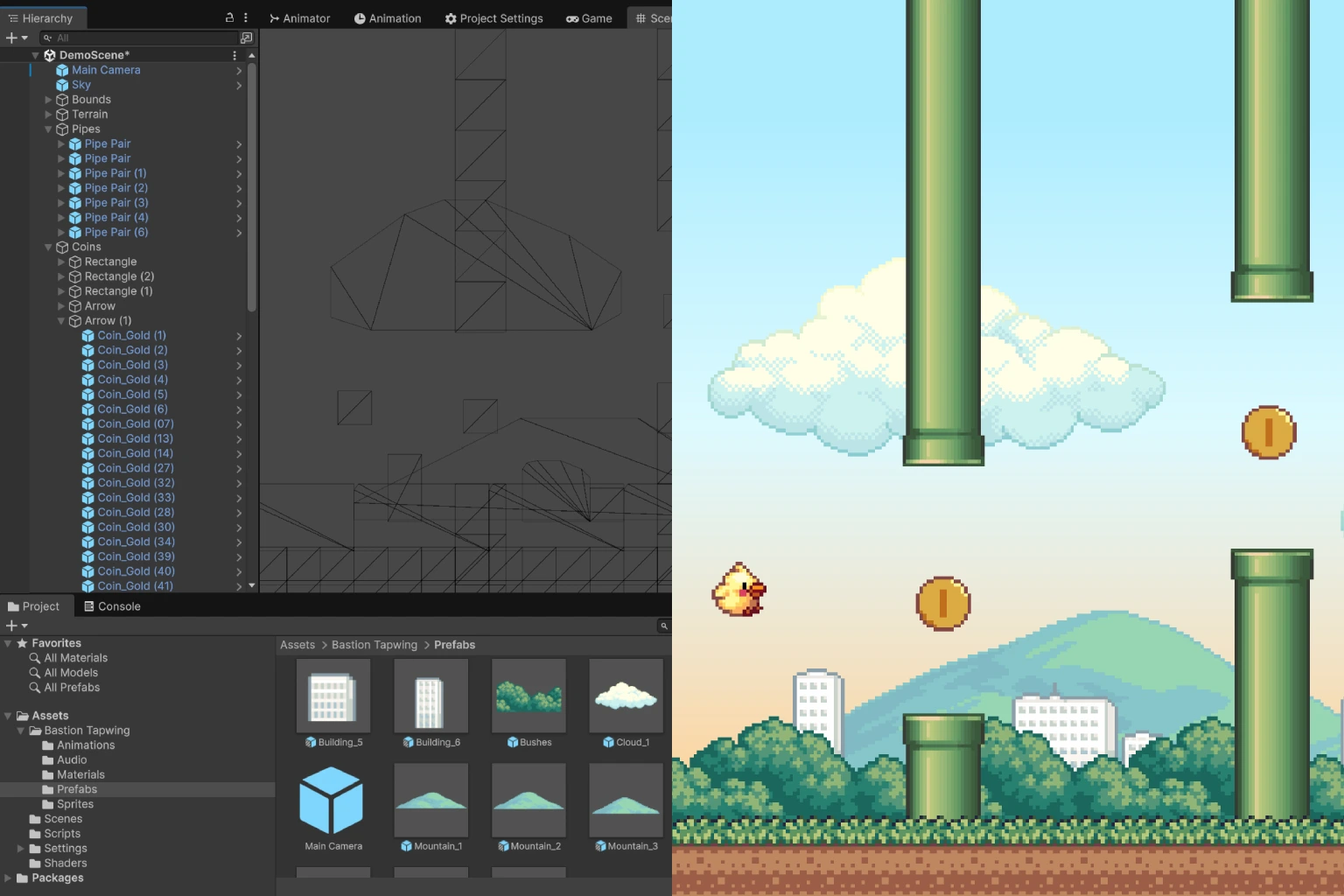Click the Hierarchy panel lock icon

(229, 17)
